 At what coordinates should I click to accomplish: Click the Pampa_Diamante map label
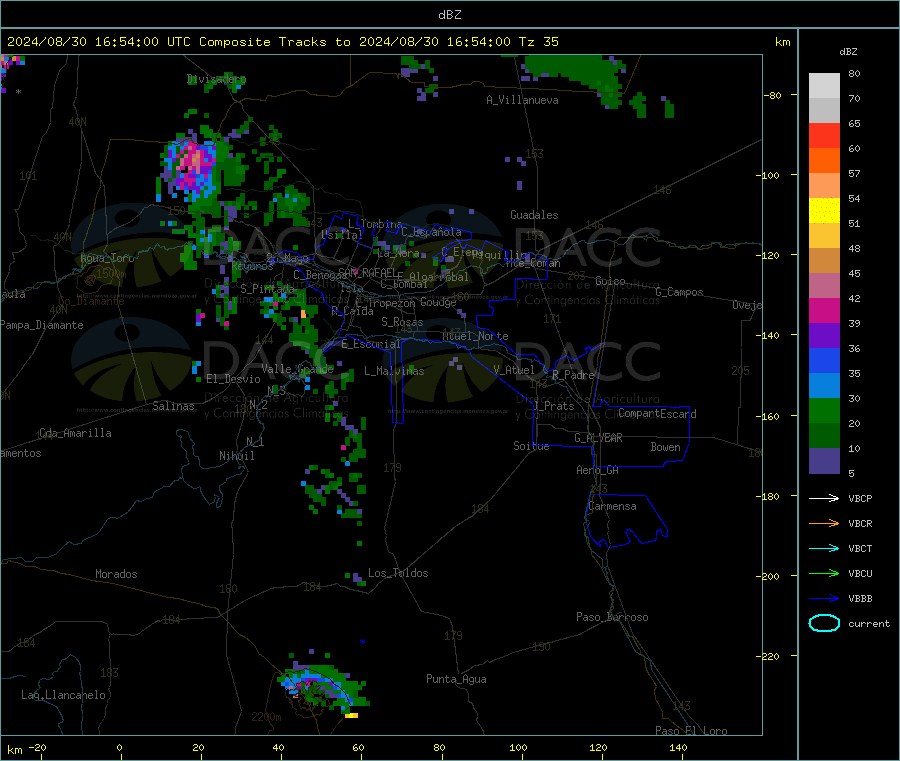coord(42,325)
